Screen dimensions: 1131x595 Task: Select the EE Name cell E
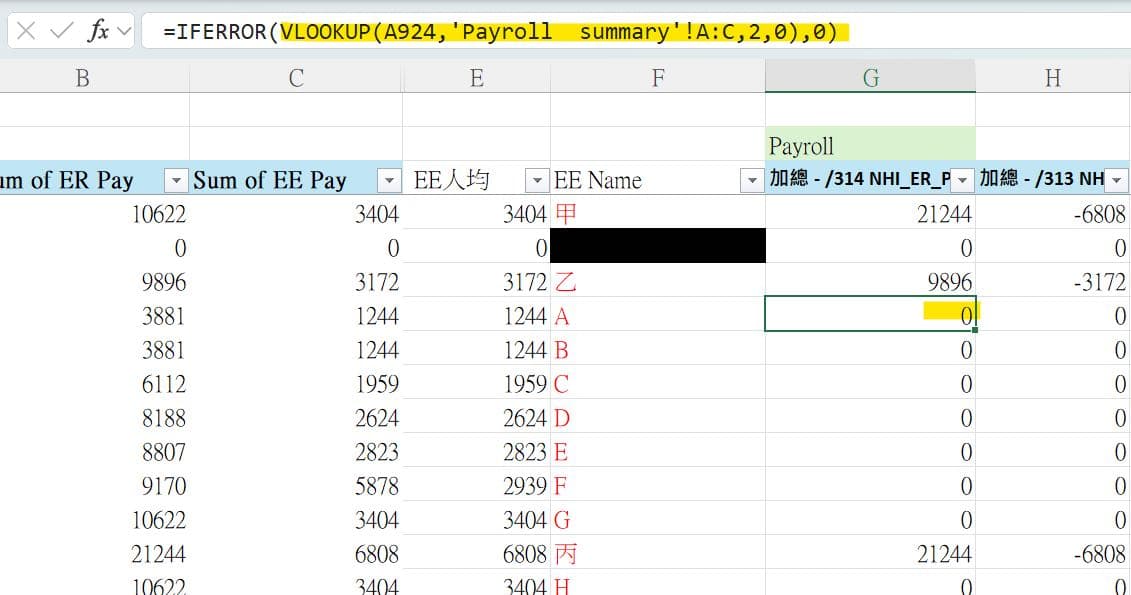pos(658,451)
